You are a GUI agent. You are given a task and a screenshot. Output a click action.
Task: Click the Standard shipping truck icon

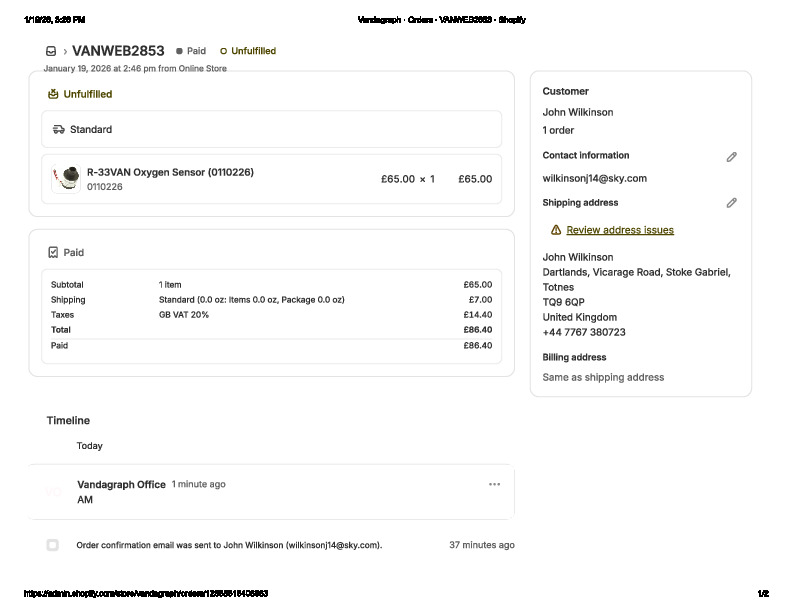tap(59, 129)
